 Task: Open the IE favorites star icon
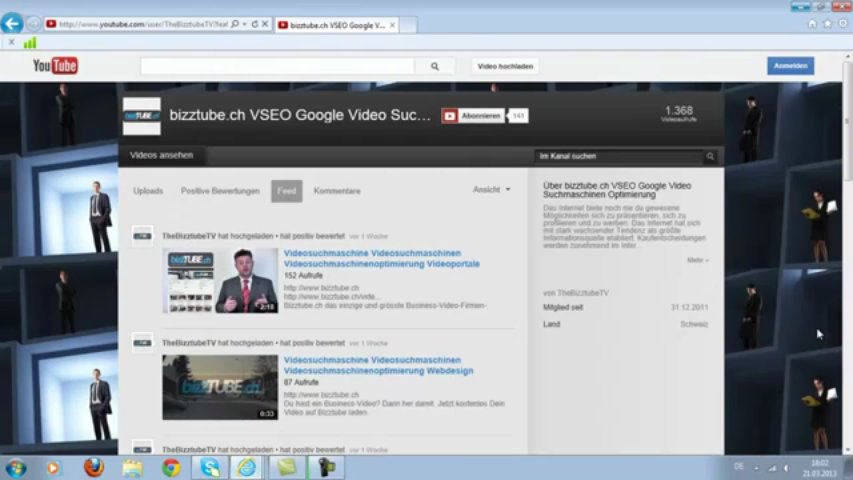pyautogui.click(x=827, y=24)
